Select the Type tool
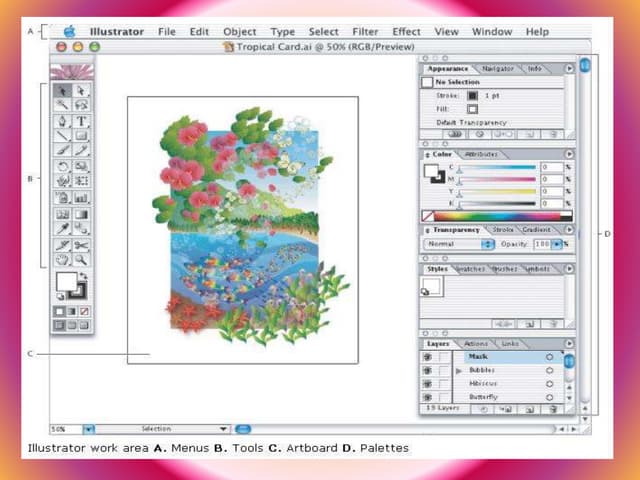Screen dimensions: 640x480 pyautogui.click(x=81, y=122)
